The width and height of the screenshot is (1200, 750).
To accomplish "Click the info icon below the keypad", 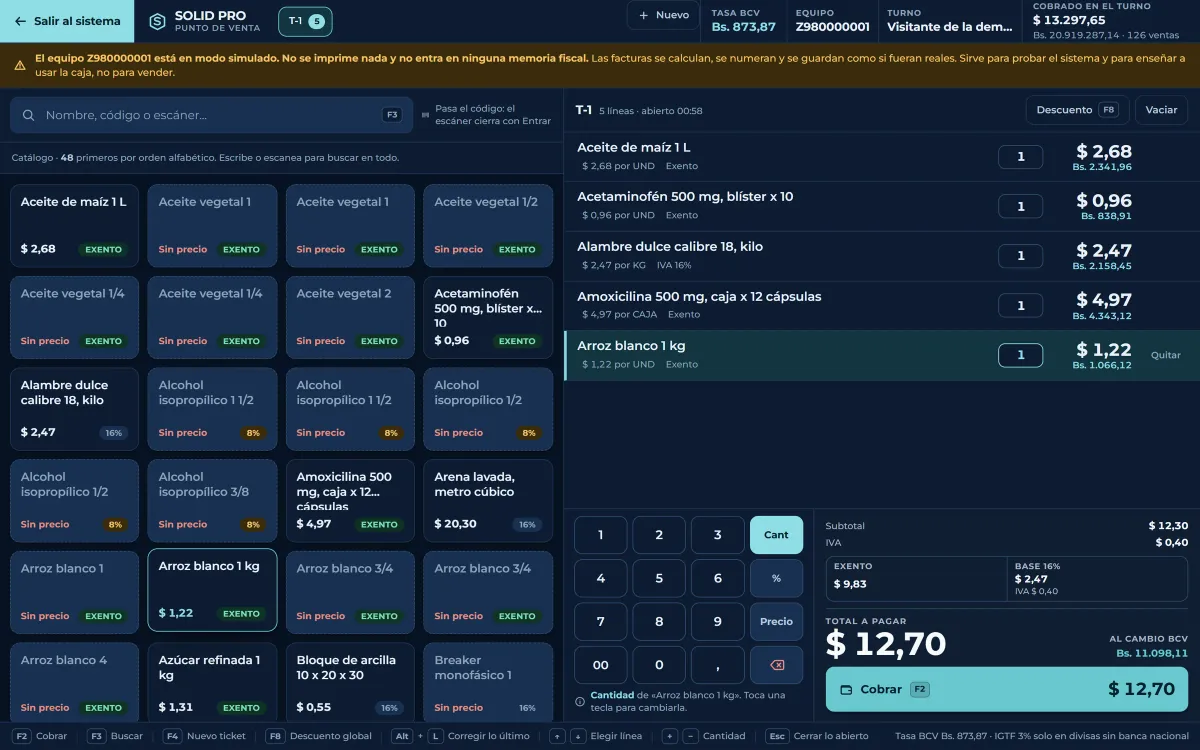I will click(581, 701).
